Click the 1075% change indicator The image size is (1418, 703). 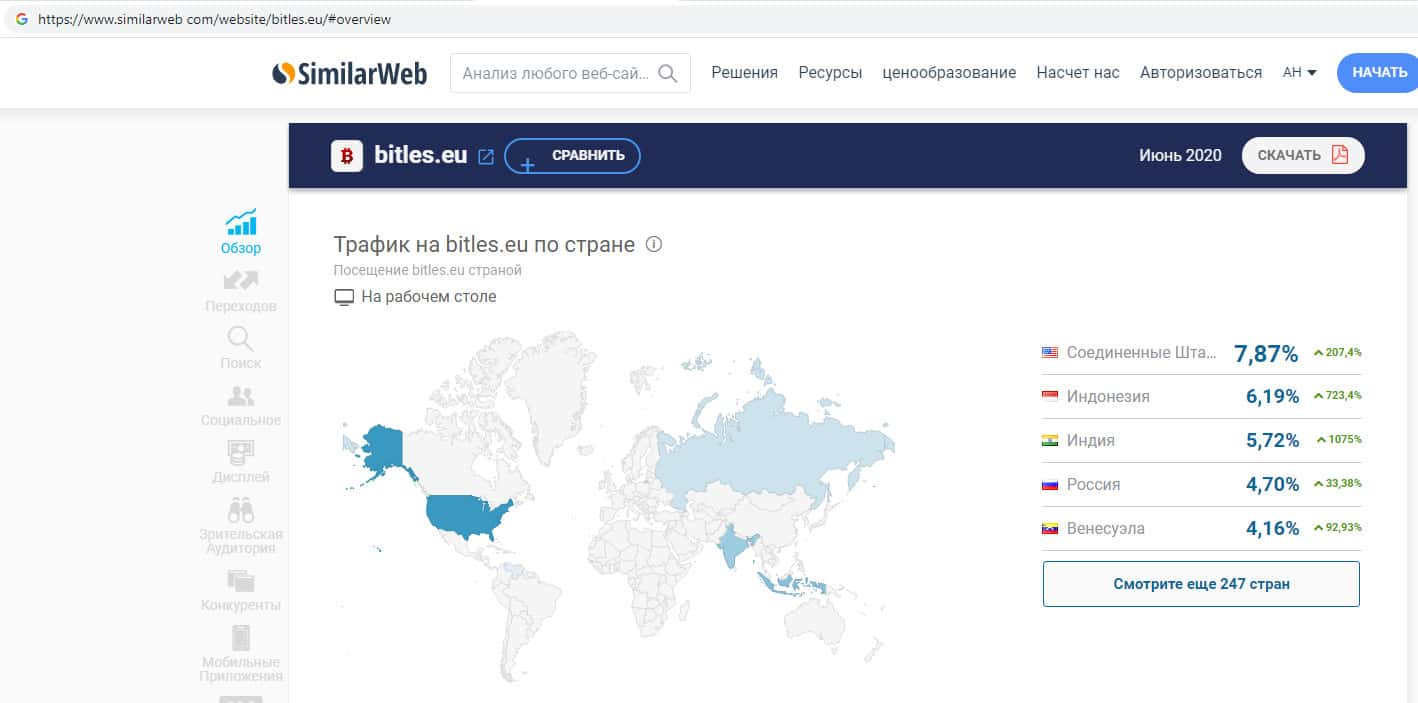pyautogui.click(x=1339, y=440)
